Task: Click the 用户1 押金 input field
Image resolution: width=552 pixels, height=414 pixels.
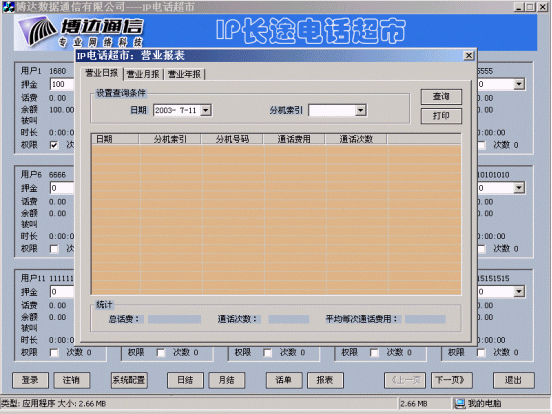Action: (63, 84)
